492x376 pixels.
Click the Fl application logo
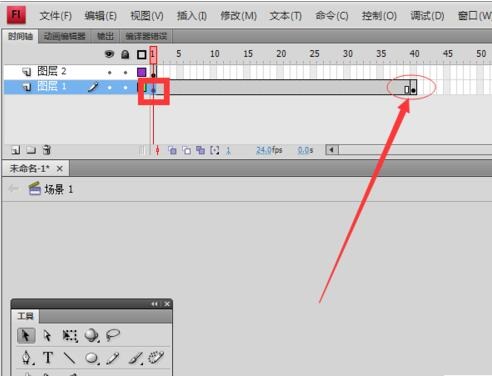coord(16,15)
